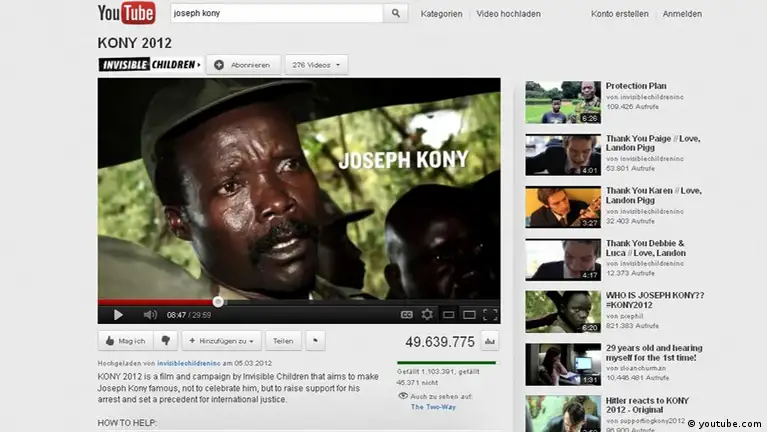This screenshot has height=432, width=767.
Task: Flag the video with the flag icon
Action: point(315,340)
